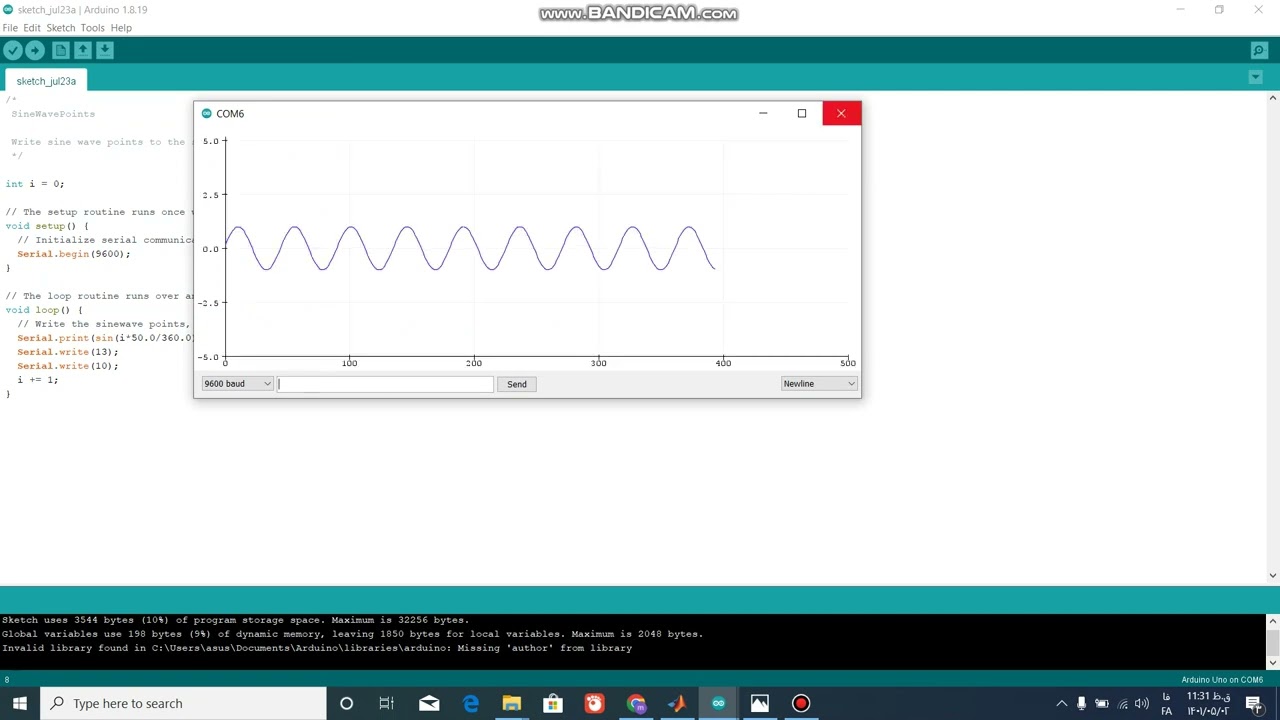Click the microphone tray icon

[x=1081, y=704]
